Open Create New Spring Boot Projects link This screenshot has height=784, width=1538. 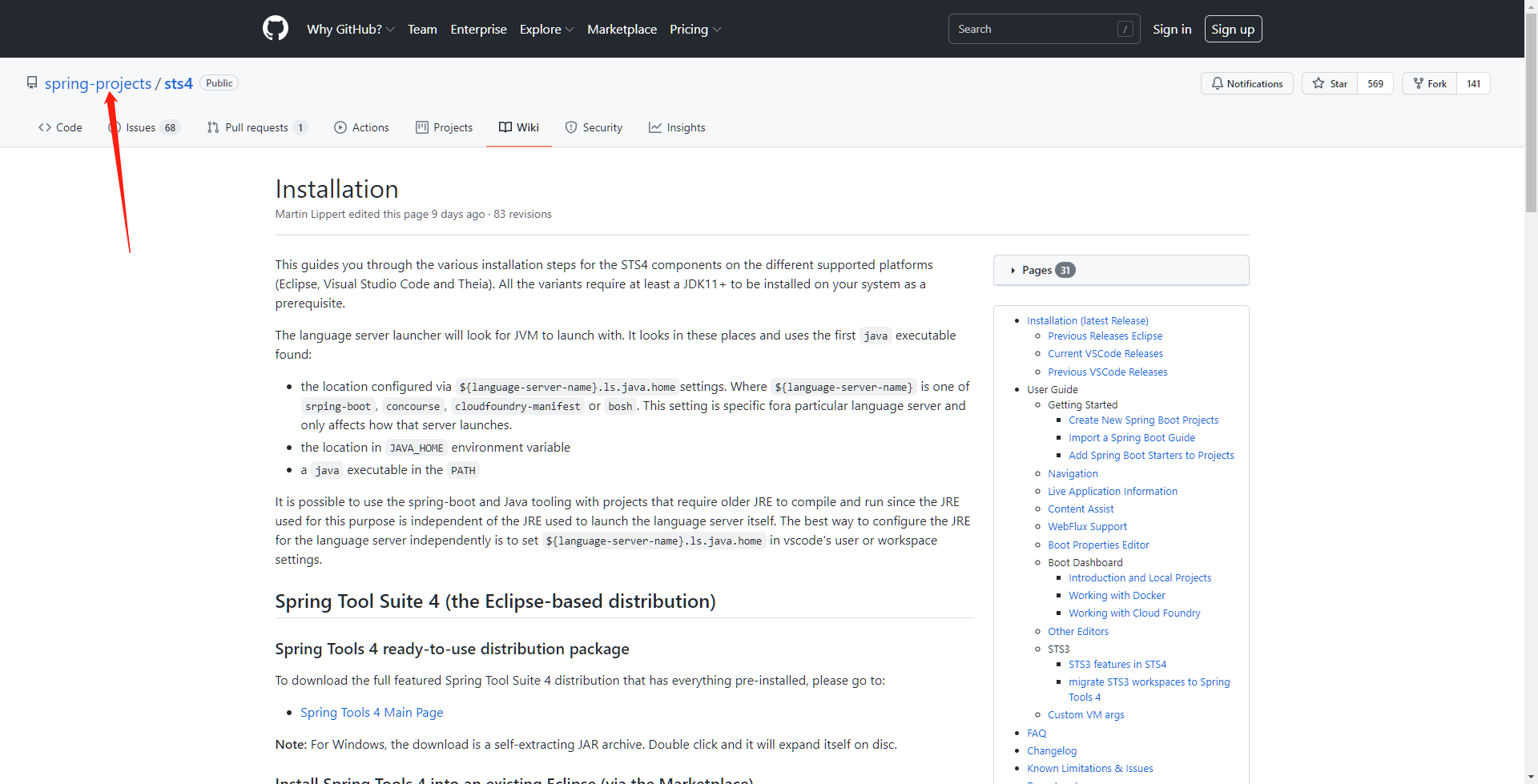click(x=1143, y=420)
